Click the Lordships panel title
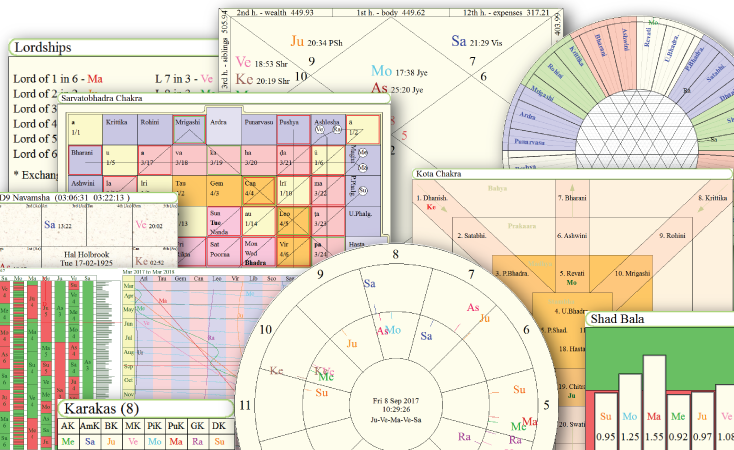This screenshot has width=734, height=450. click(43, 47)
